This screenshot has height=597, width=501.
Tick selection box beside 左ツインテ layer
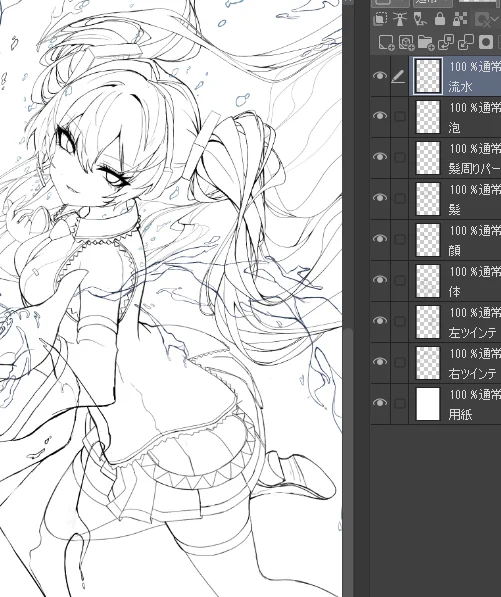pos(399,322)
